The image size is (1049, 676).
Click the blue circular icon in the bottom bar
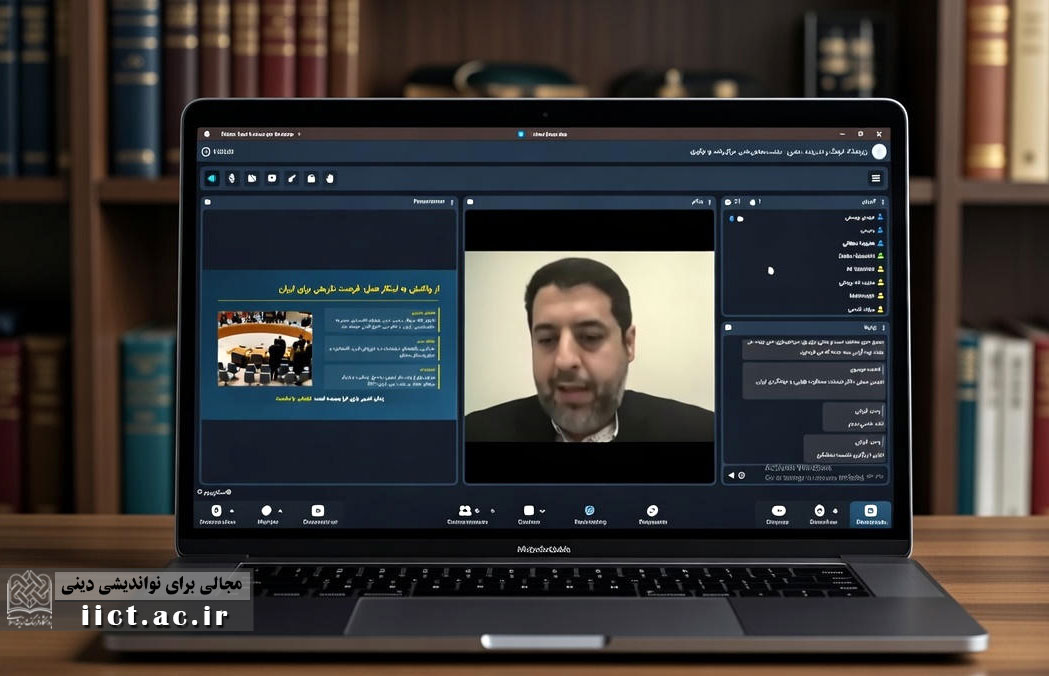589,510
